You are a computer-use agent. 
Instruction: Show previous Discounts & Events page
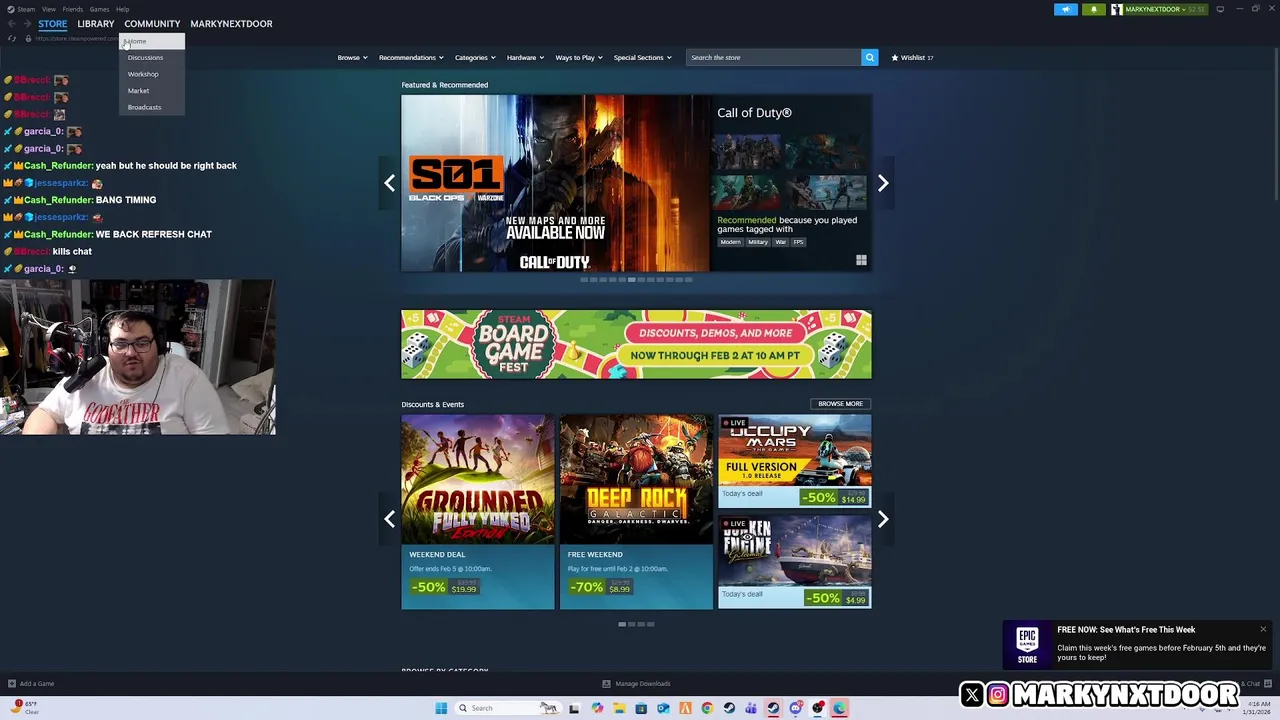tap(390, 519)
